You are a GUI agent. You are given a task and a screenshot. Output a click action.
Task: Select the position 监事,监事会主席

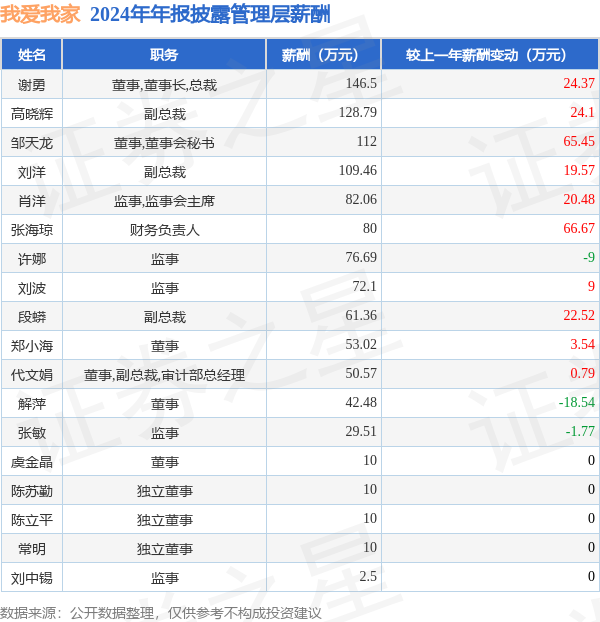tap(164, 201)
